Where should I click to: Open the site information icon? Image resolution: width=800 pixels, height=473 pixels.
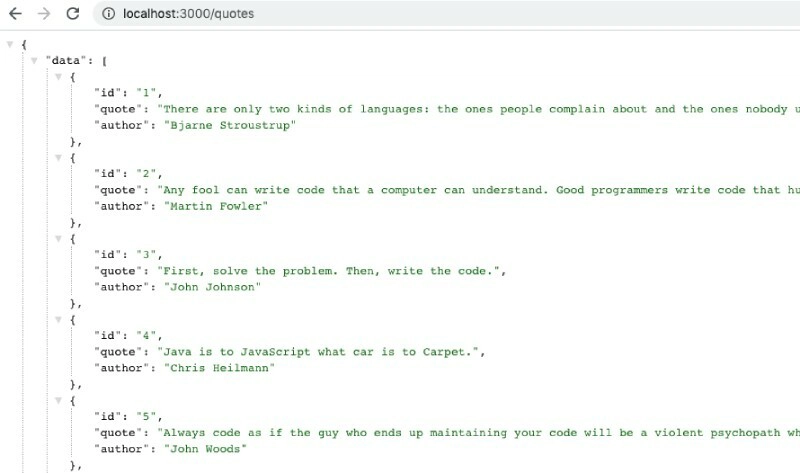[106, 14]
